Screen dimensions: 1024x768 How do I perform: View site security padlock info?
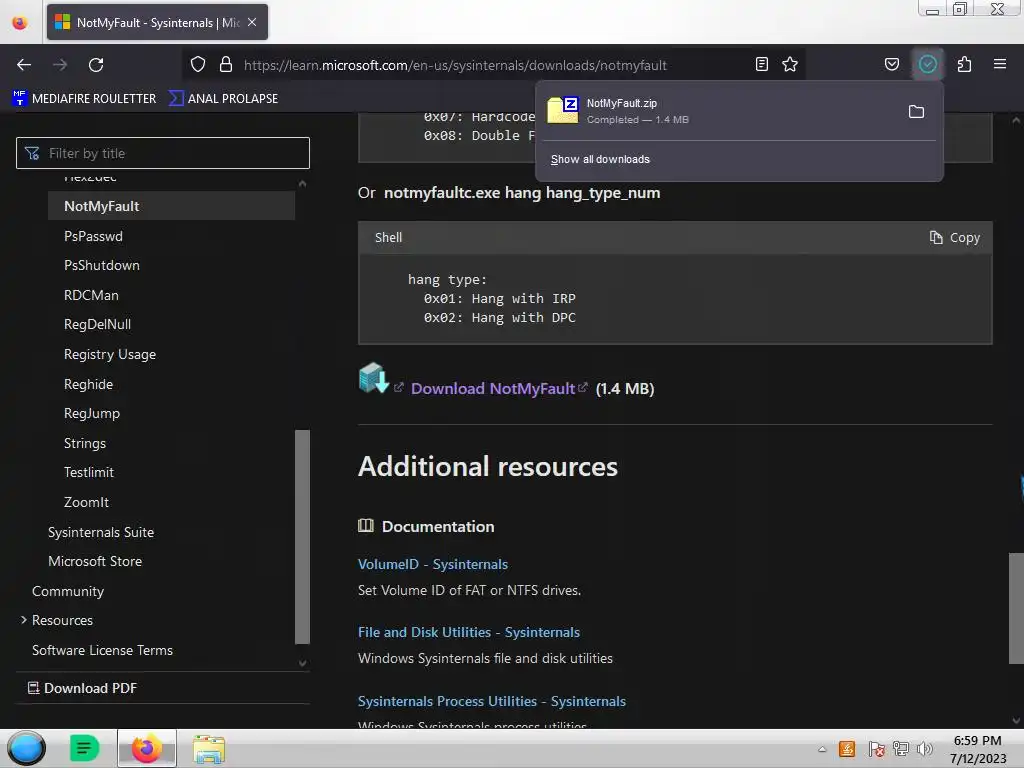click(x=226, y=65)
